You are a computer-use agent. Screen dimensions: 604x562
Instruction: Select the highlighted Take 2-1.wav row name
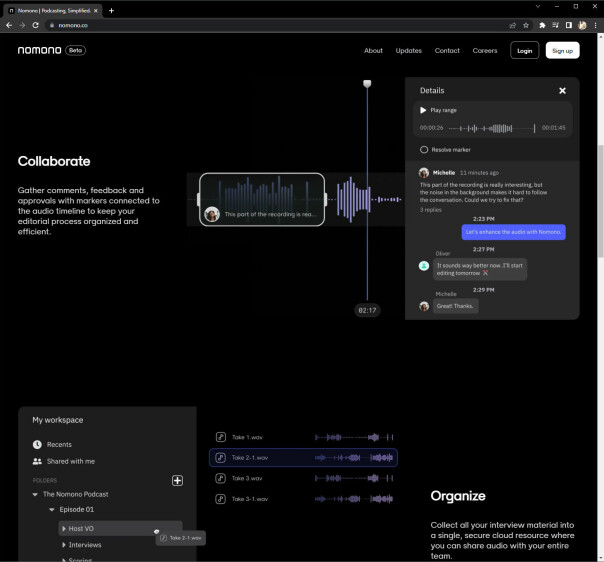[x=250, y=458]
